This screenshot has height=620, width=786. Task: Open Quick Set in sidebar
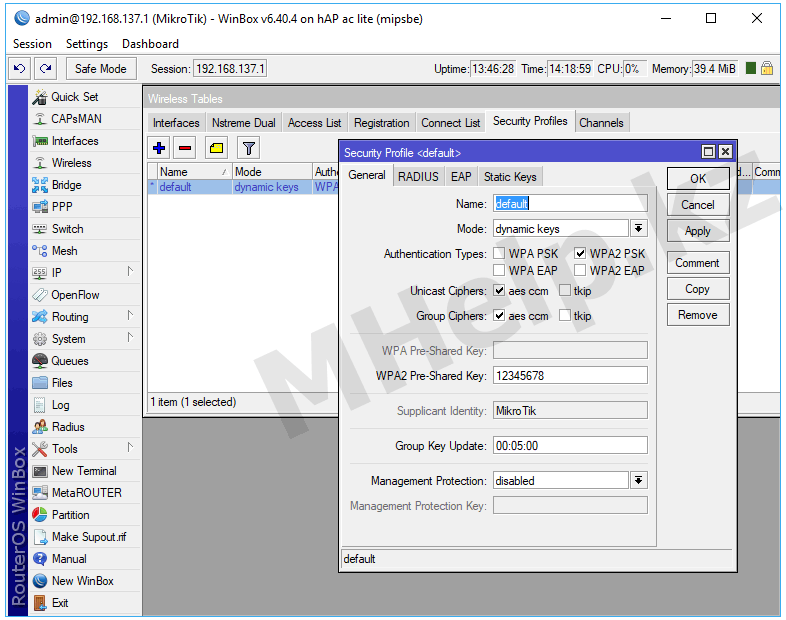(x=85, y=97)
